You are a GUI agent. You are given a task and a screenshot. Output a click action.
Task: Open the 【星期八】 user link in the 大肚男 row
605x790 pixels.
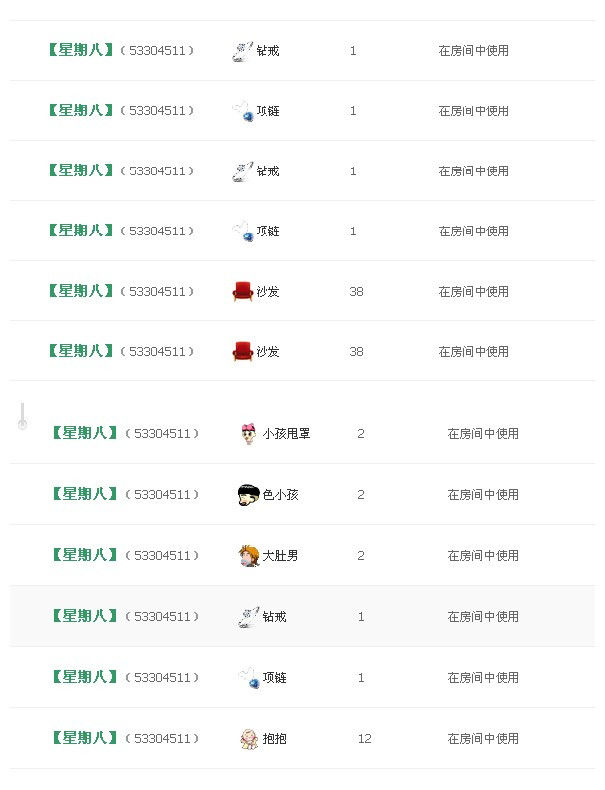pos(85,555)
